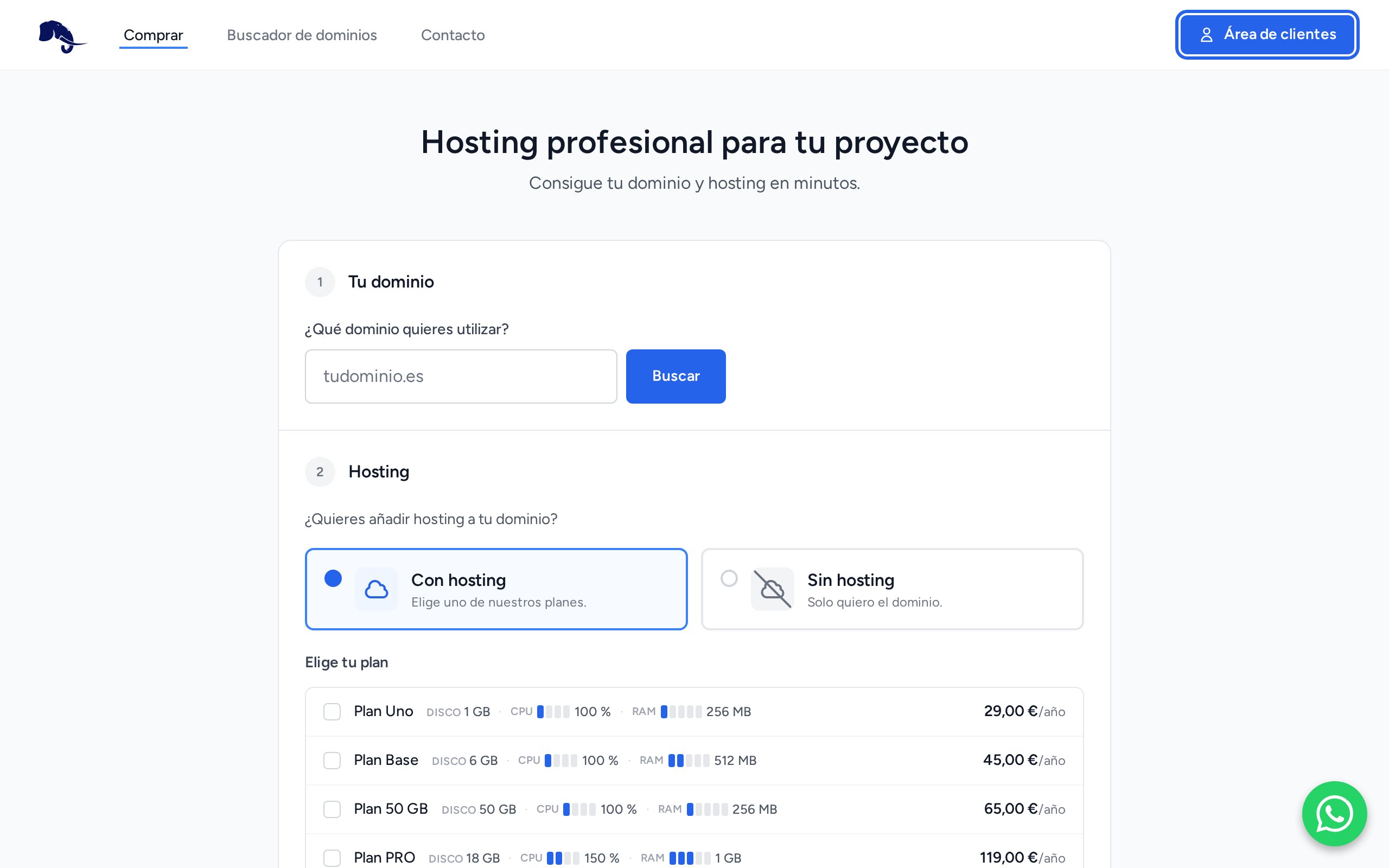Check the Plan PRO checkbox
This screenshot has height=868, width=1389.
(332, 858)
